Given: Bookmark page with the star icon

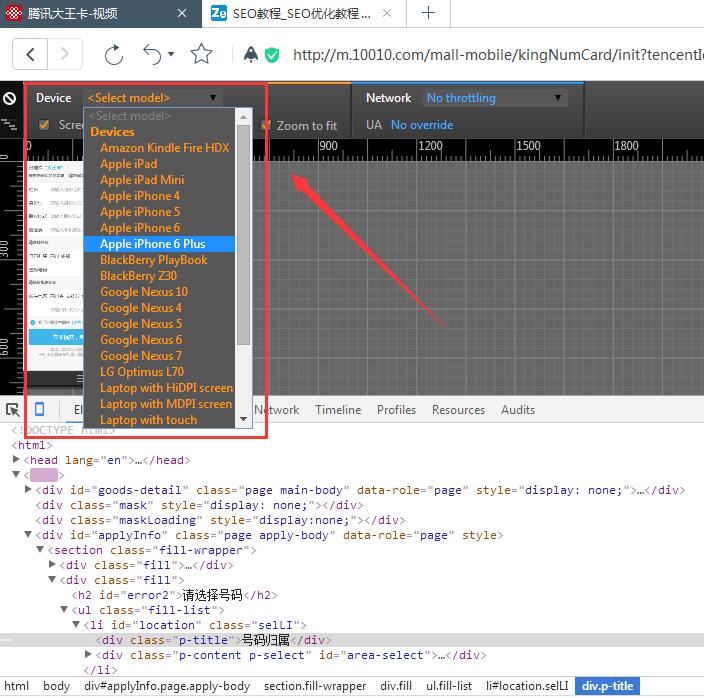Looking at the screenshot, I should click(x=201, y=54).
